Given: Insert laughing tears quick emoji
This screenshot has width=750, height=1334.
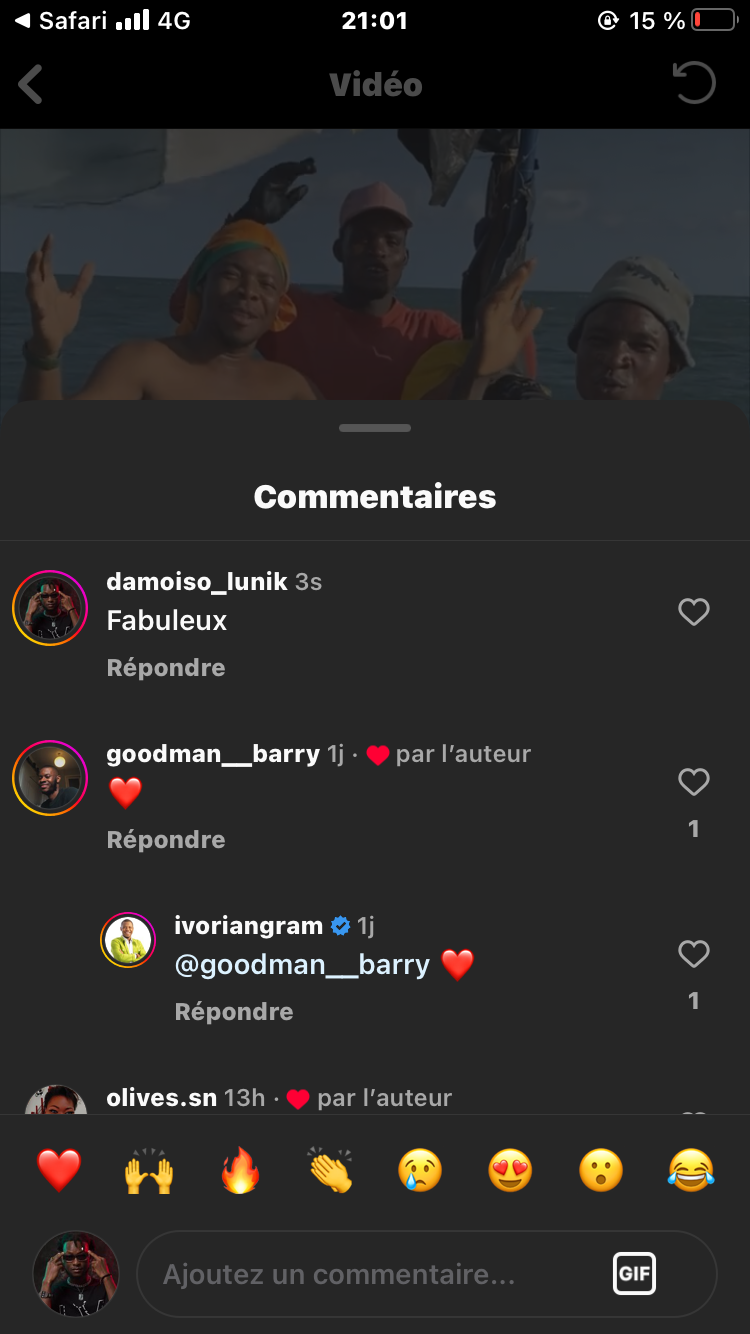Looking at the screenshot, I should tap(691, 1169).
